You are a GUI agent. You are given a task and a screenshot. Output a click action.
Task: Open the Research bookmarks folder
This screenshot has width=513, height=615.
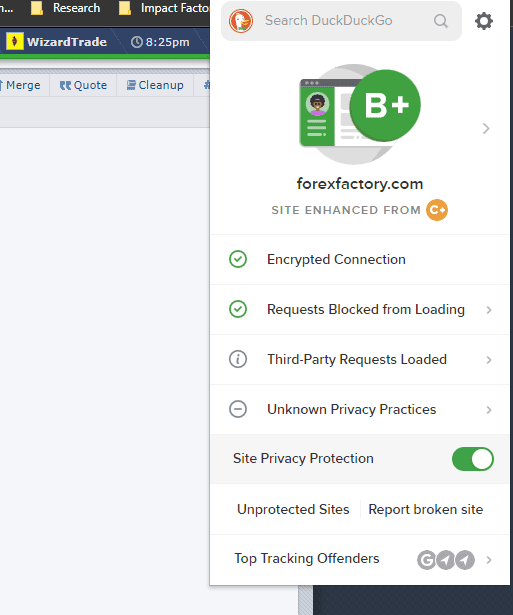(65, 8)
